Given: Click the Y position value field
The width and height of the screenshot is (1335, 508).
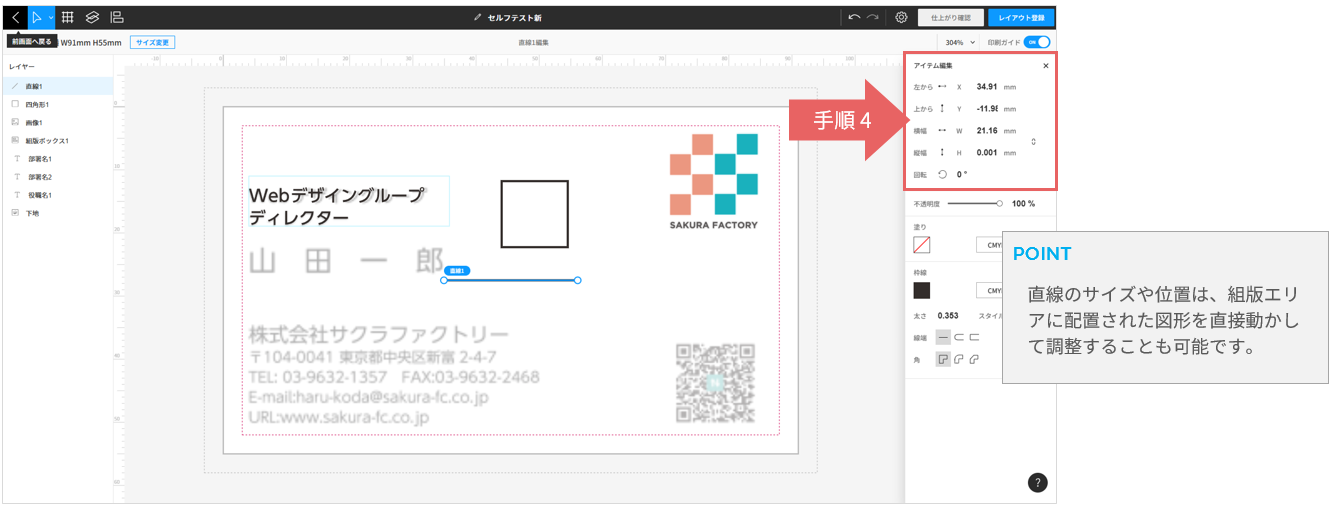Looking at the screenshot, I should tap(987, 109).
